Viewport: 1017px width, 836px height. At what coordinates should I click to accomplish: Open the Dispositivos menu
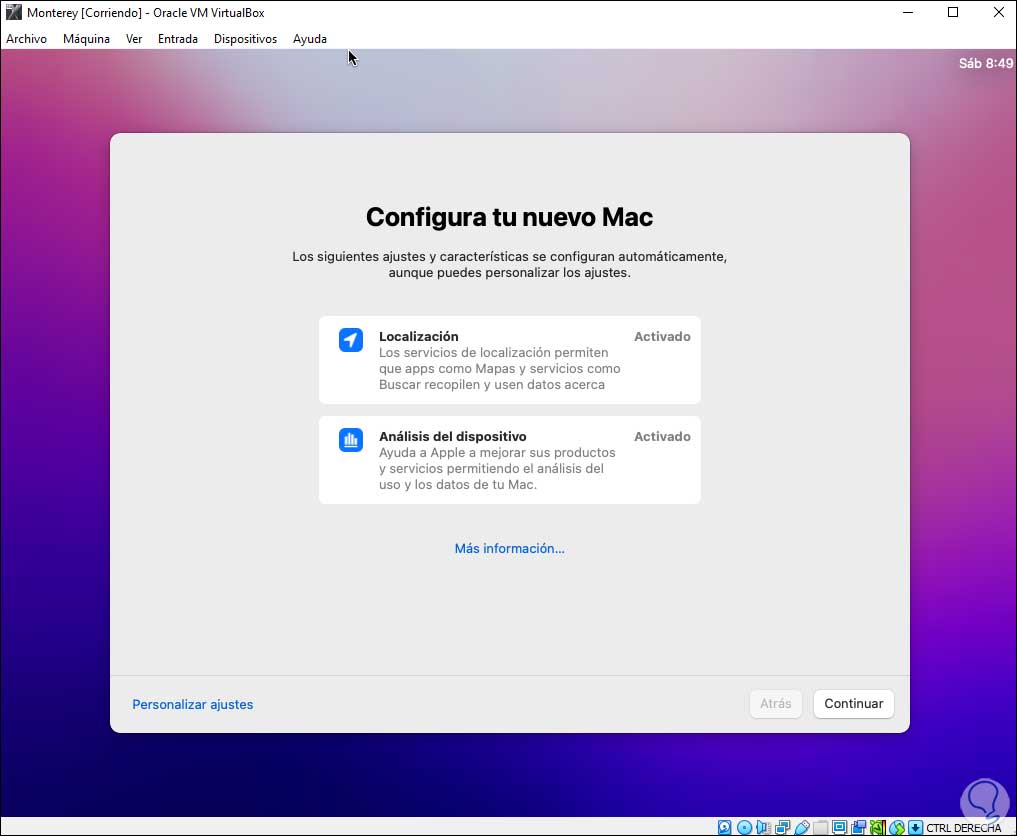[245, 39]
